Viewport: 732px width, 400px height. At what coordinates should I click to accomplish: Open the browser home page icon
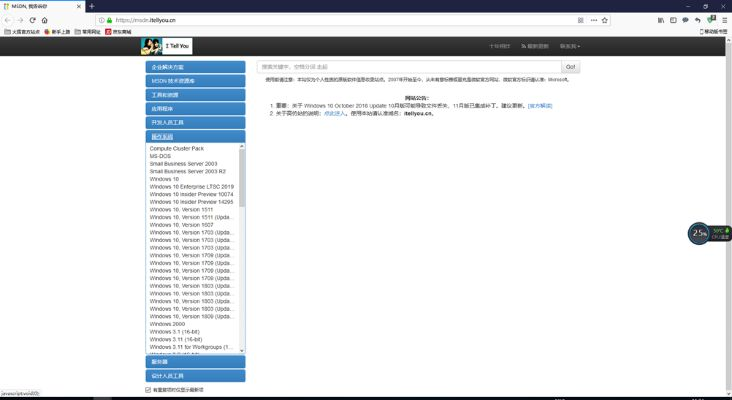click(x=44, y=20)
